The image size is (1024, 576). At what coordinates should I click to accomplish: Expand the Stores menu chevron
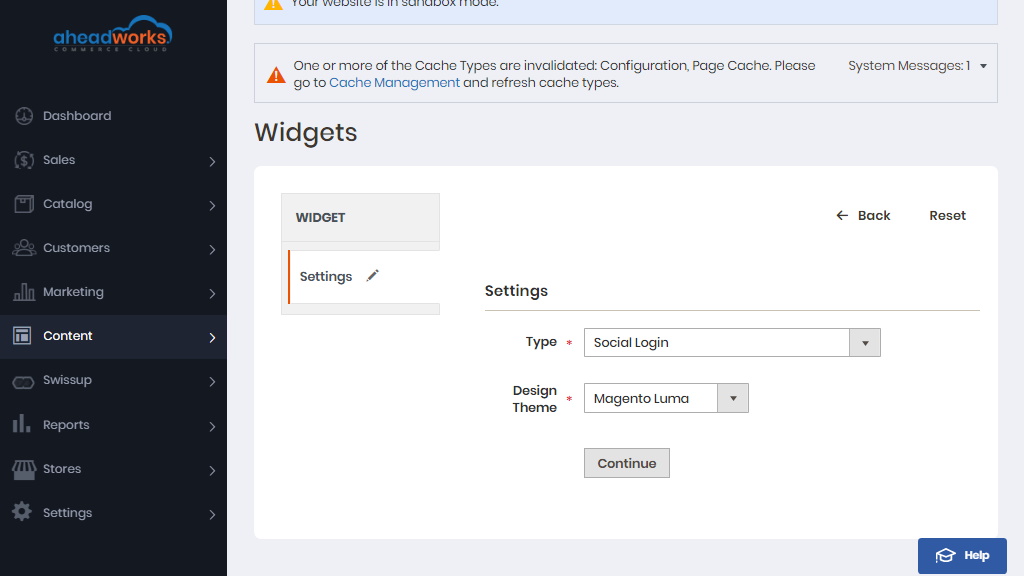(212, 470)
